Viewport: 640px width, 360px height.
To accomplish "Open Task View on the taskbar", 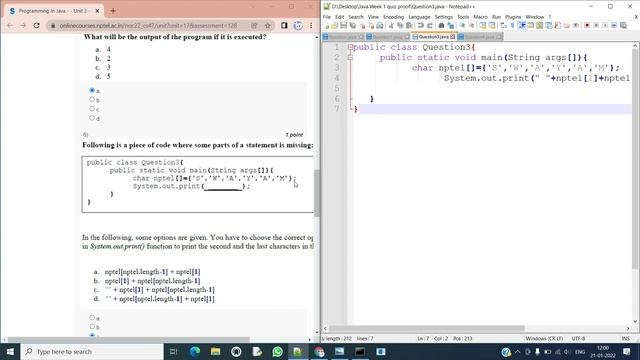I will (x=173, y=351).
